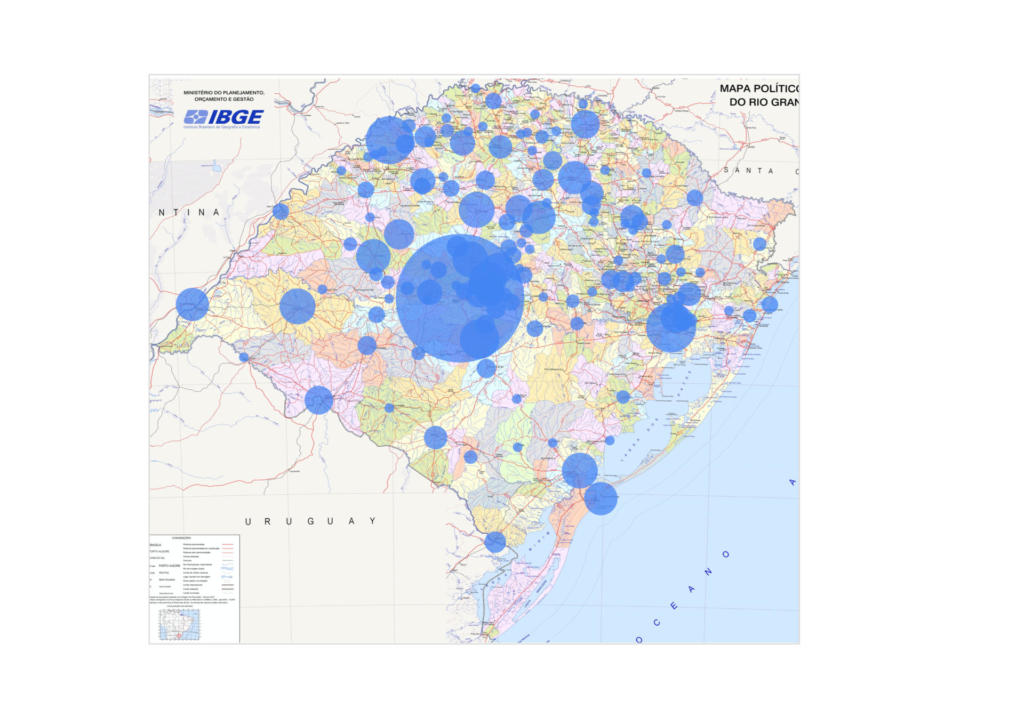The image size is (1024, 724).
Task: Select the southernmost blue bubble on the map
Action: 495,542
